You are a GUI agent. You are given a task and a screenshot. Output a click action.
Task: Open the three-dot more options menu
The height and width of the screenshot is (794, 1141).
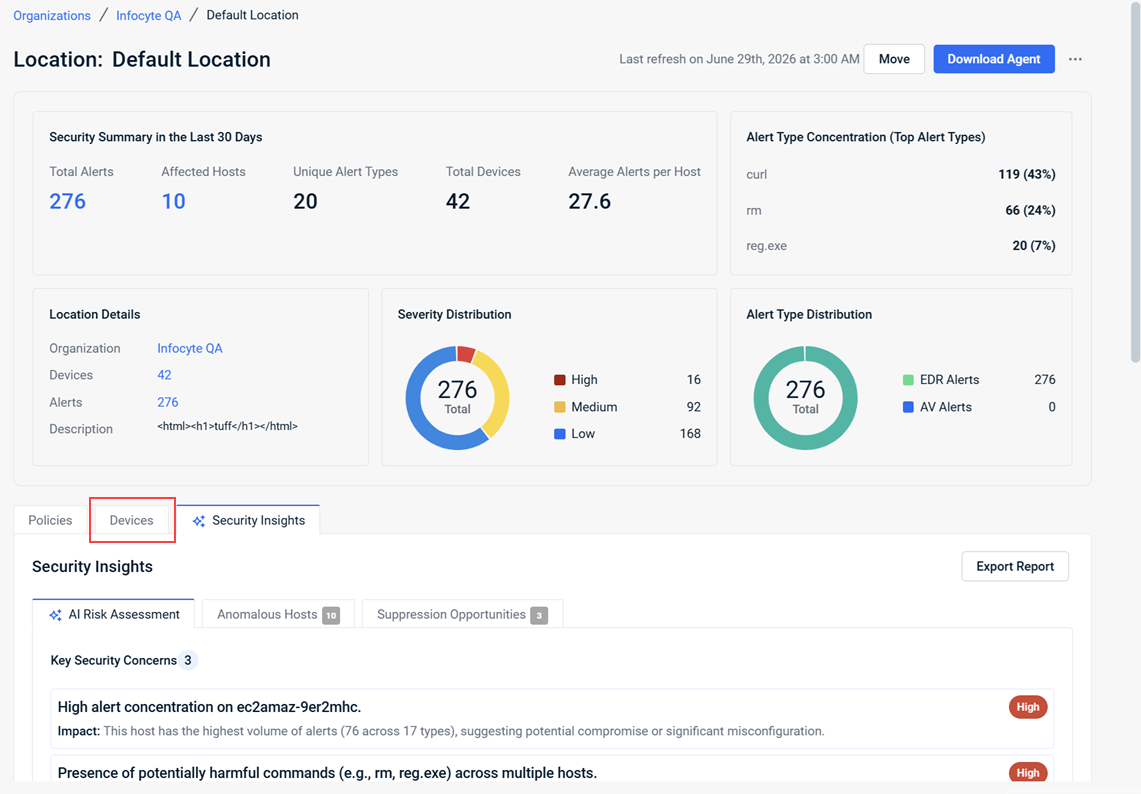click(1075, 59)
